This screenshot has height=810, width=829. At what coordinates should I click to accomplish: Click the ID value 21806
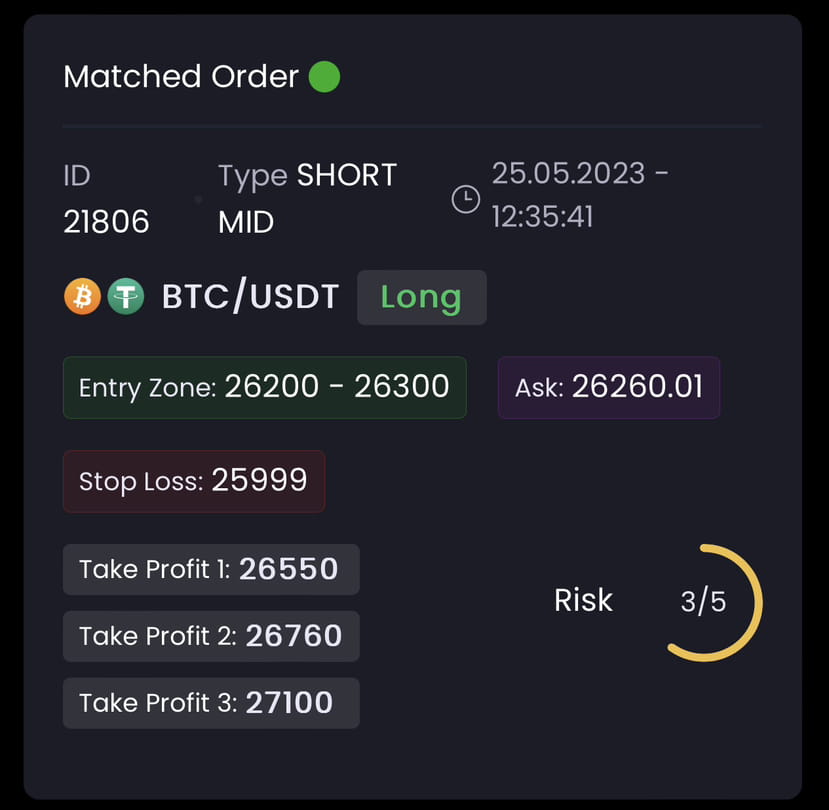106,222
